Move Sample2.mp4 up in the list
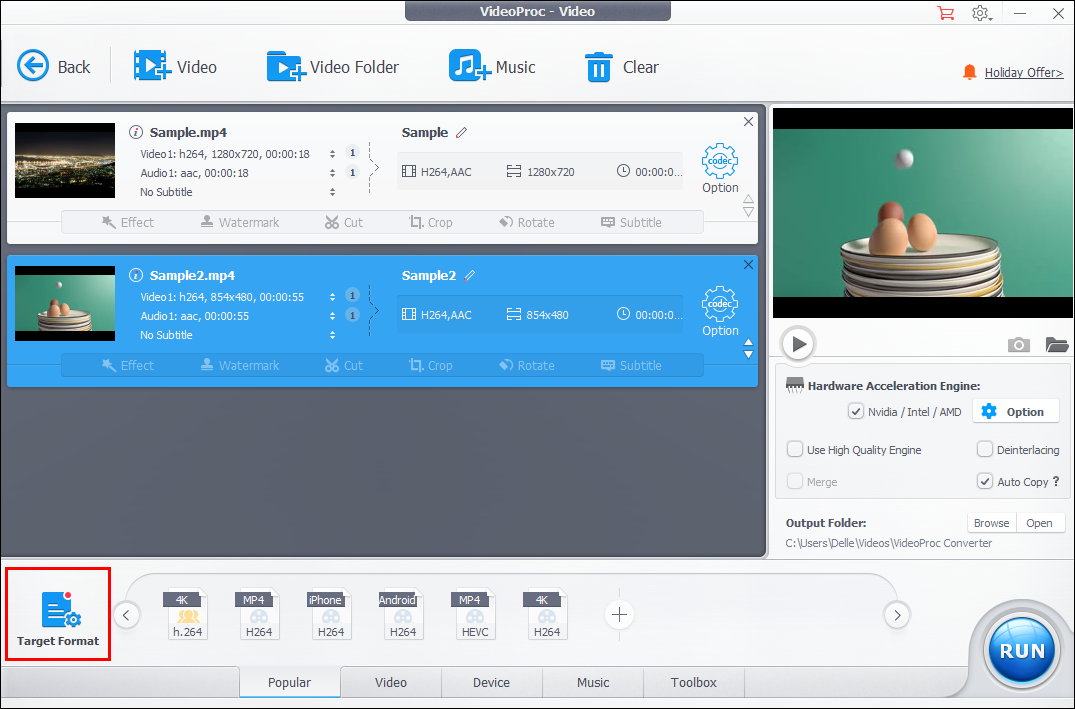 (x=749, y=341)
